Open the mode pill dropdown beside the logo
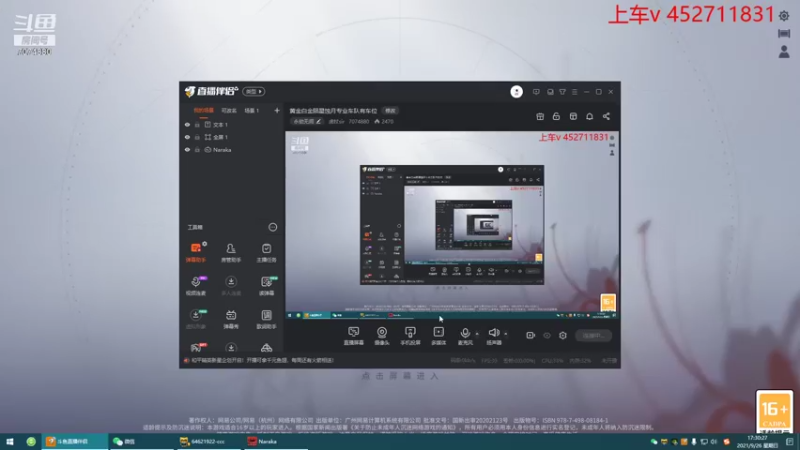The height and width of the screenshot is (450, 800). tap(254, 91)
